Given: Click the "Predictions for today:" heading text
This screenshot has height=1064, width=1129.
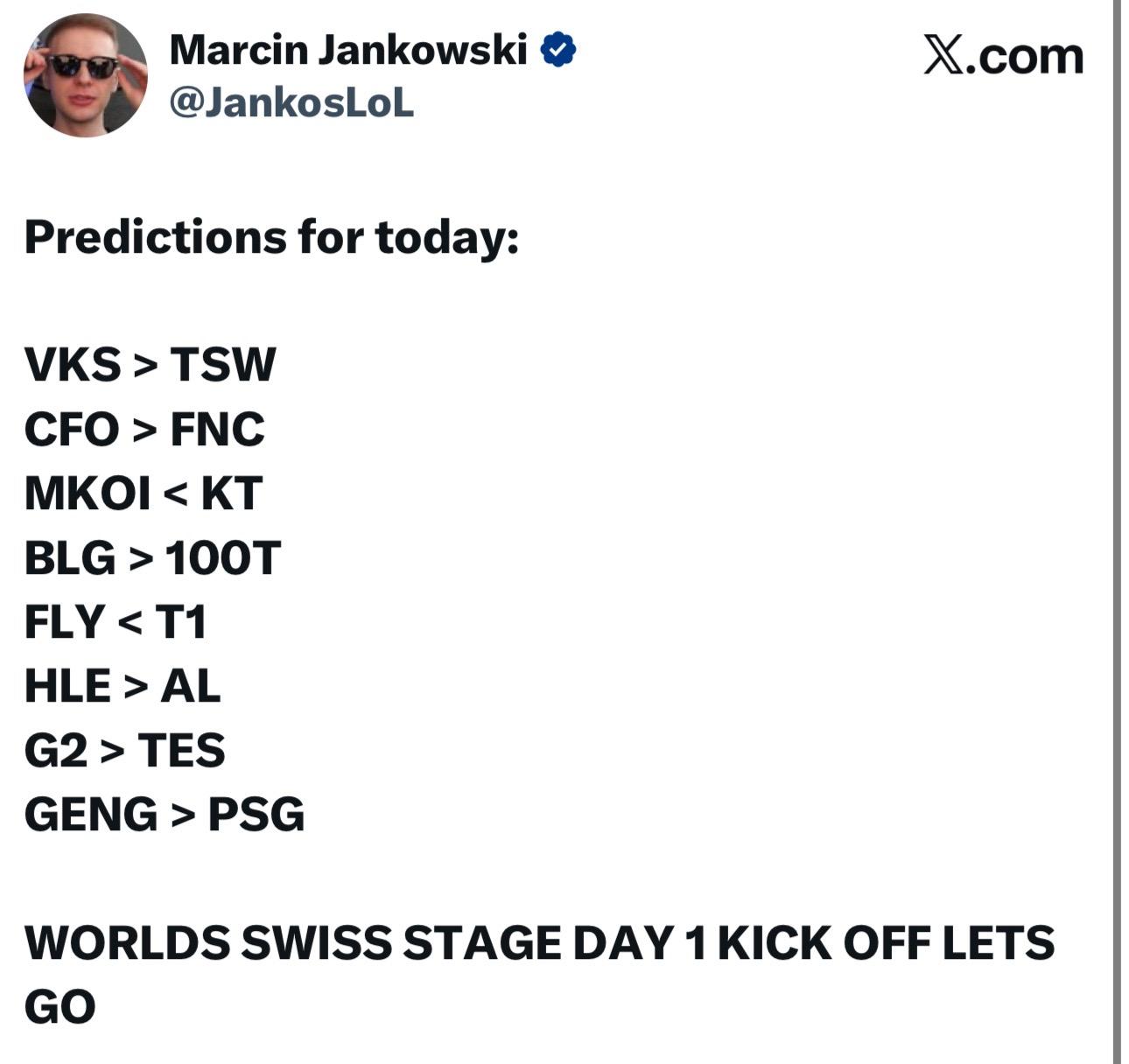Looking at the screenshot, I should 271,237.
